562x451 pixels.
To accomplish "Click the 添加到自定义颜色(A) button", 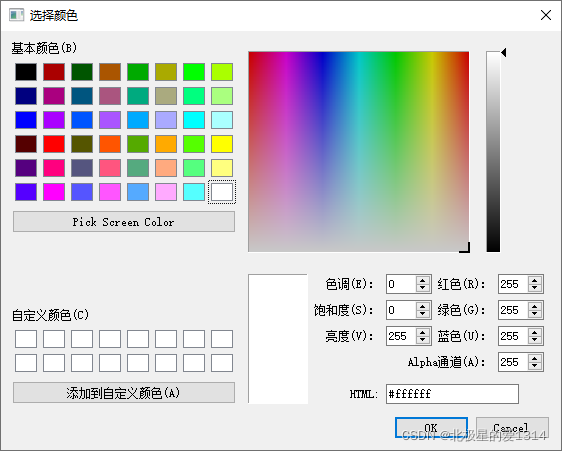I will pos(124,393).
